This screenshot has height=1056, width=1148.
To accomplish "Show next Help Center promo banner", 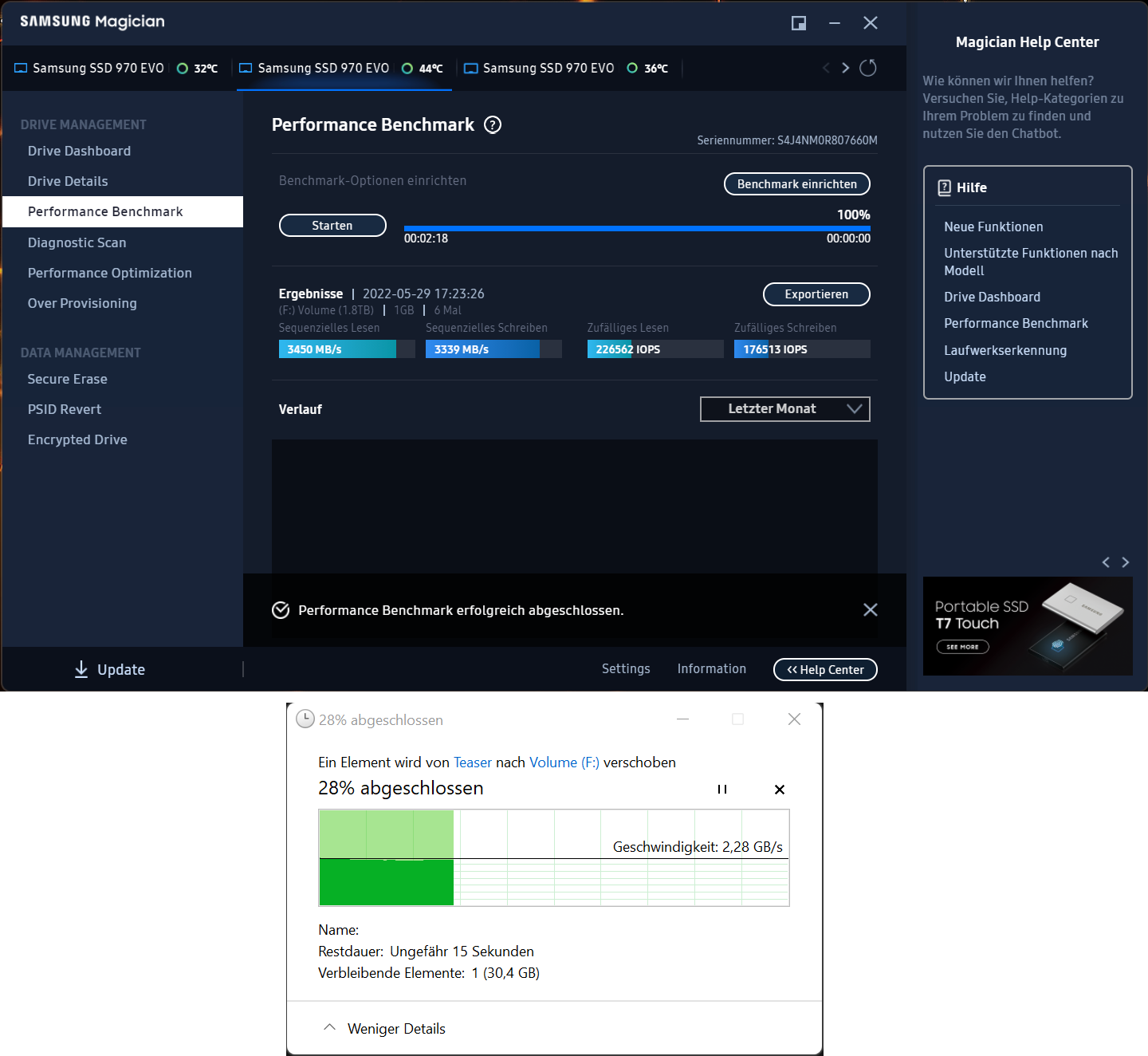I will (1126, 562).
